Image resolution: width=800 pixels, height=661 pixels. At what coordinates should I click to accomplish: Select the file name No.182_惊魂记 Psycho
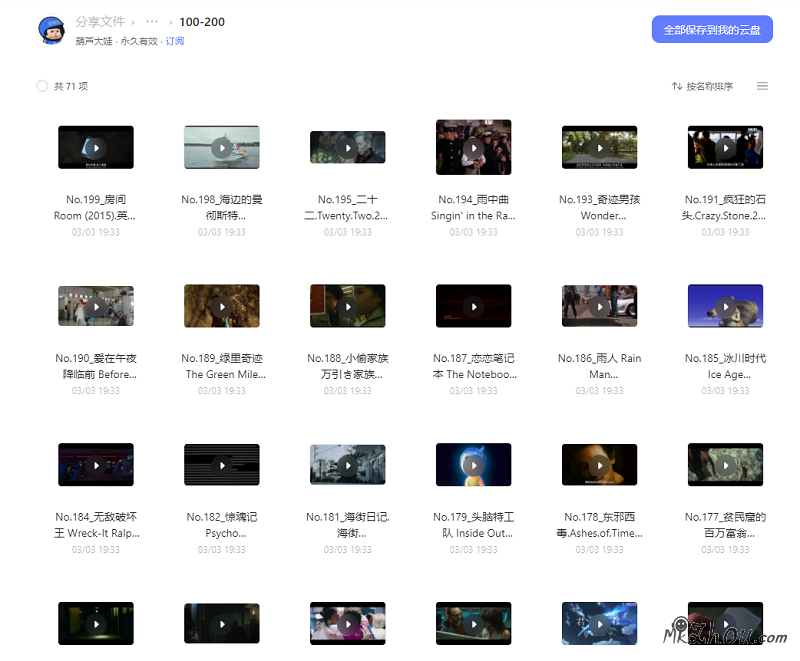click(222, 525)
